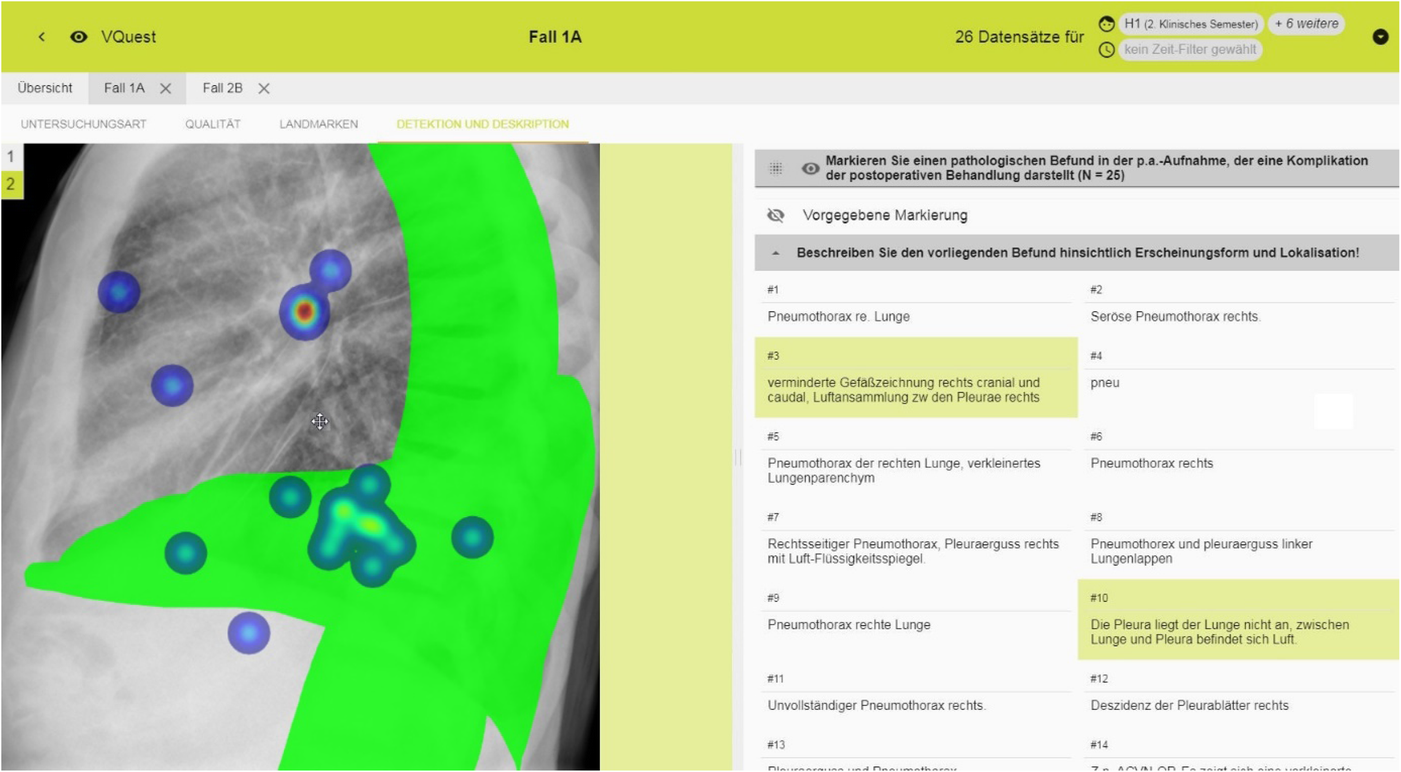Open the '+ 6 weitere' chip

pos(1306,24)
